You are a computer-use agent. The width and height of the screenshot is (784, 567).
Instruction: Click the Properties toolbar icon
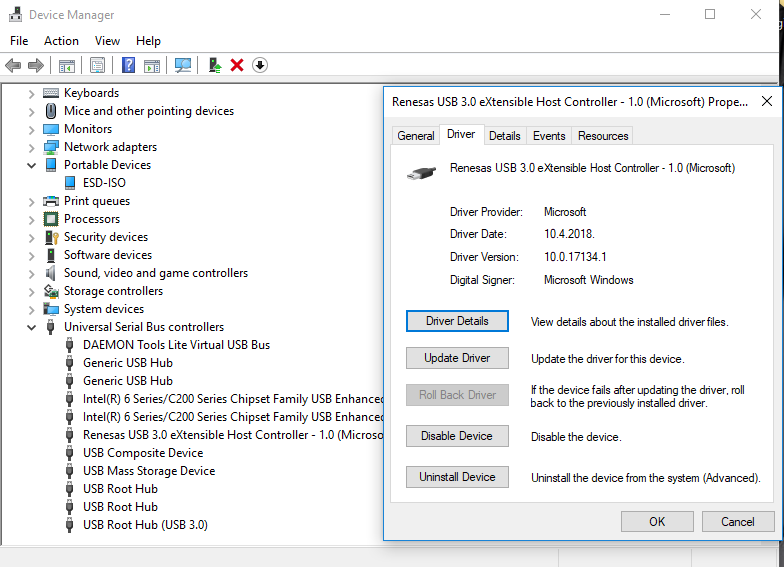coord(98,65)
